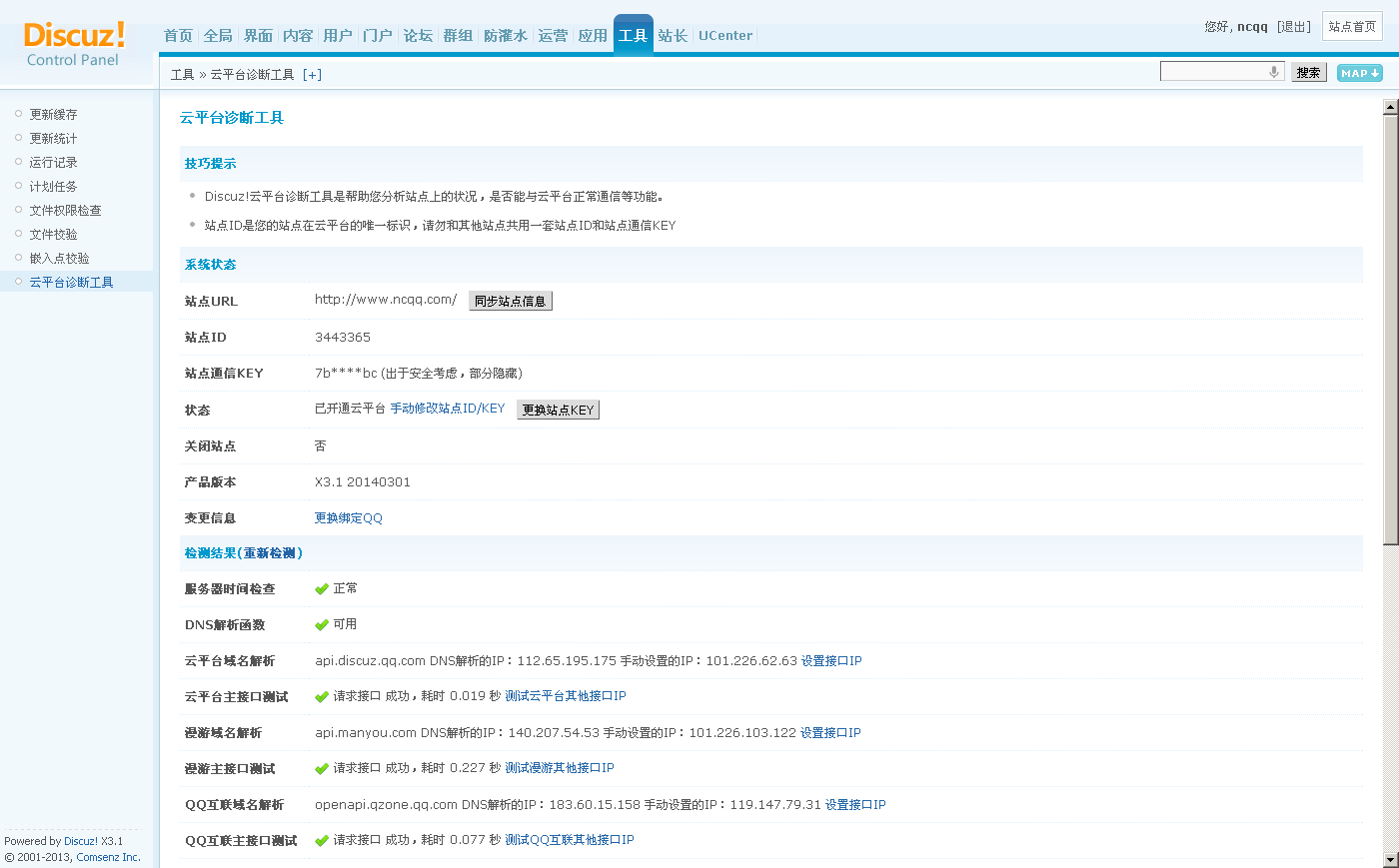Viewport: 1399px width, 868px height.
Task: Open the 手动修改站点ID/KEY link
Action: [447, 409]
